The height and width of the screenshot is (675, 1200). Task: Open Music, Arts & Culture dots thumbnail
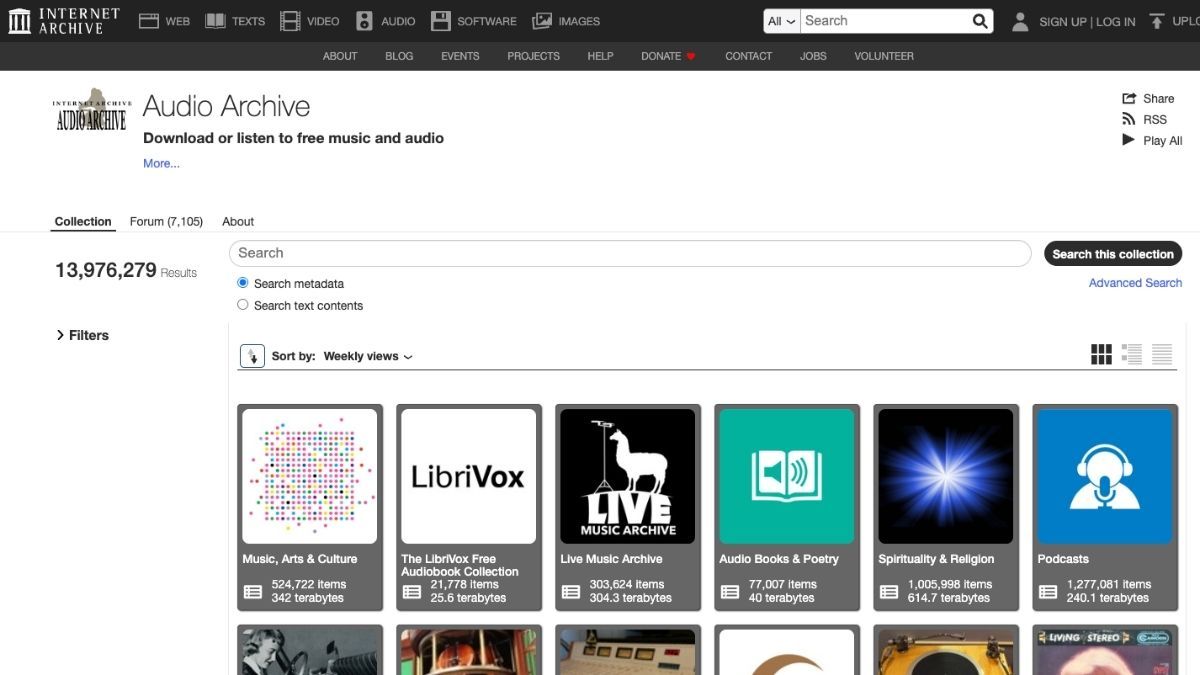[x=310, y=476]
